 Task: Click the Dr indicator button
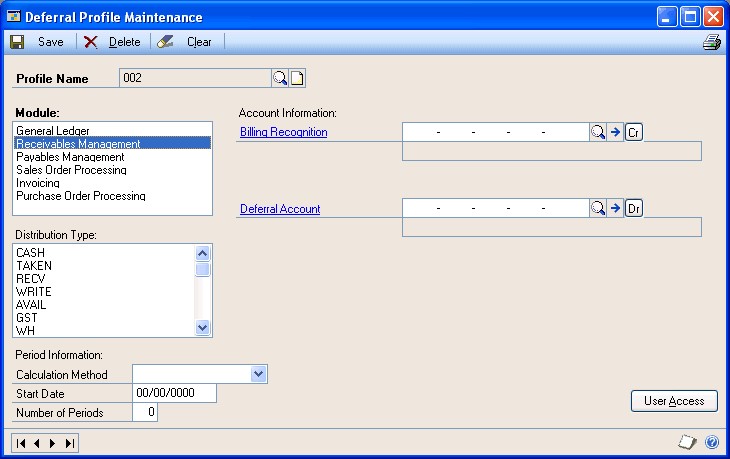634,208
